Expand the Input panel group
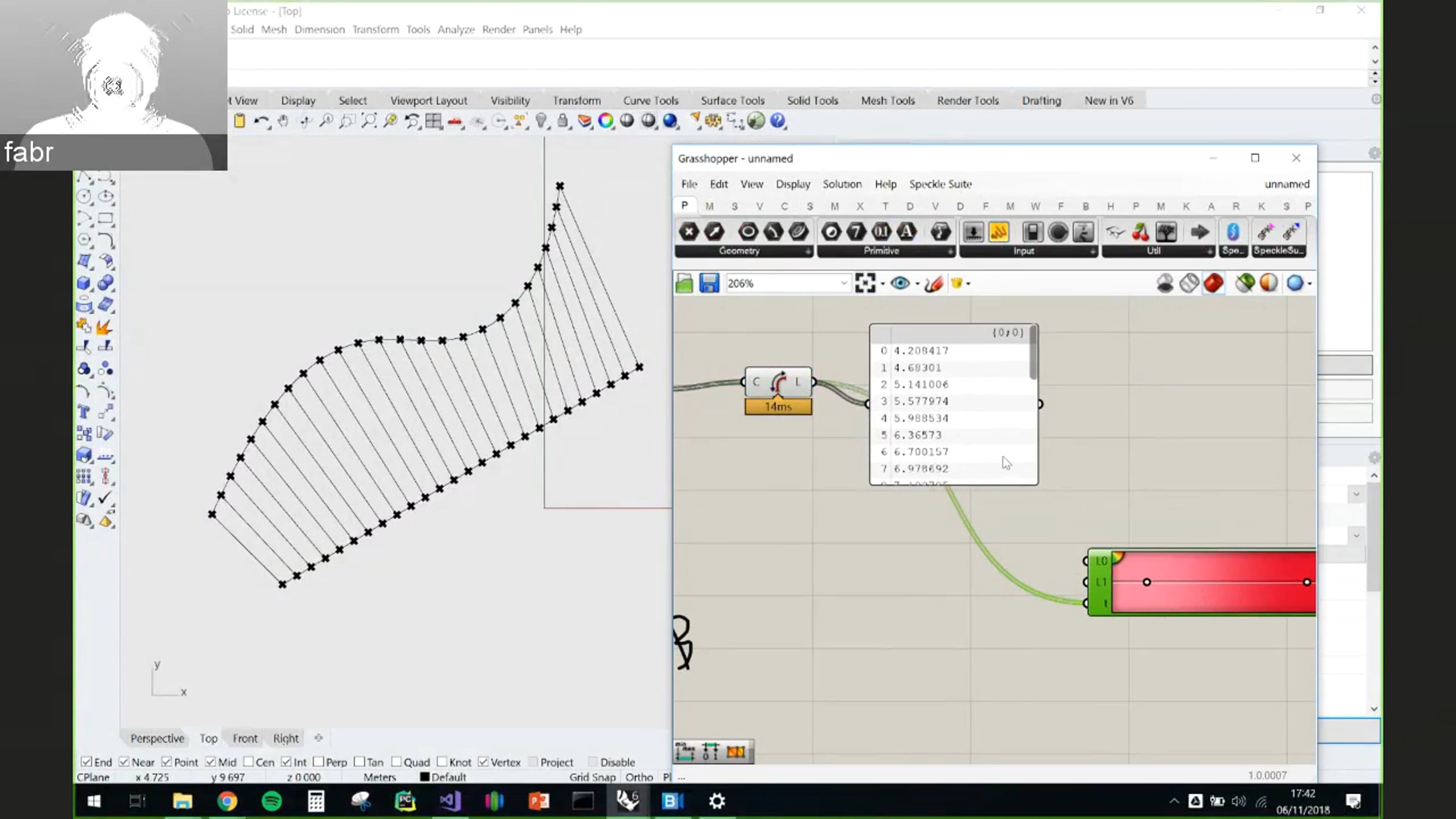 coord(1093,251)
